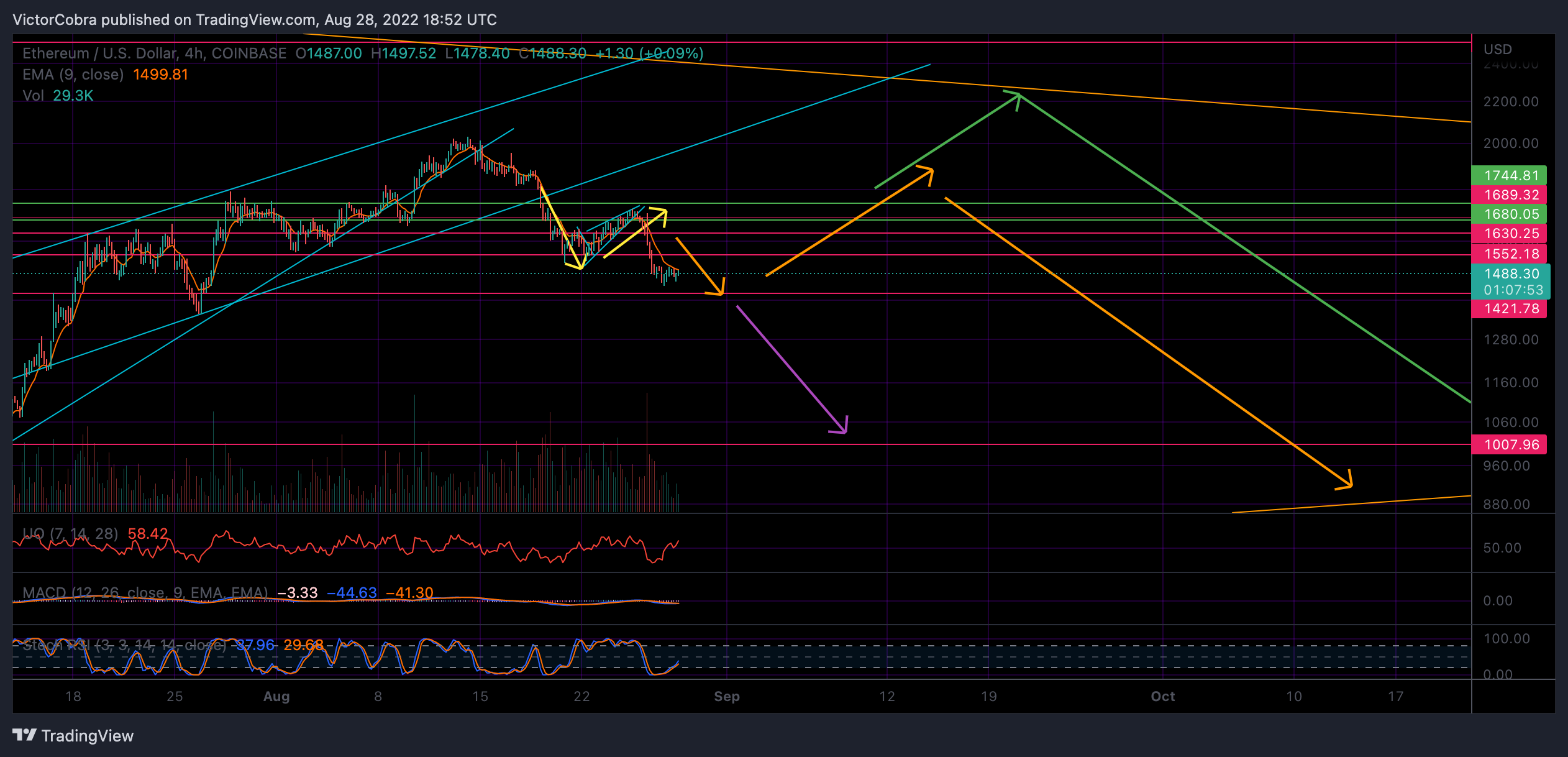Click the red 1689.32 price label

point(1510,195)
